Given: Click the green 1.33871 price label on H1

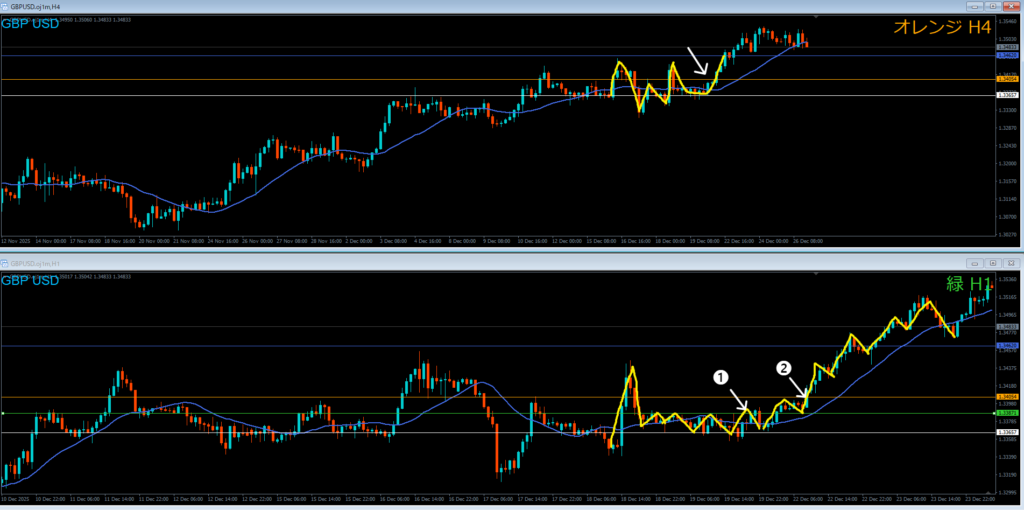Looking at the screenshot, I should pyautogui.click(x=1007, y=413).
